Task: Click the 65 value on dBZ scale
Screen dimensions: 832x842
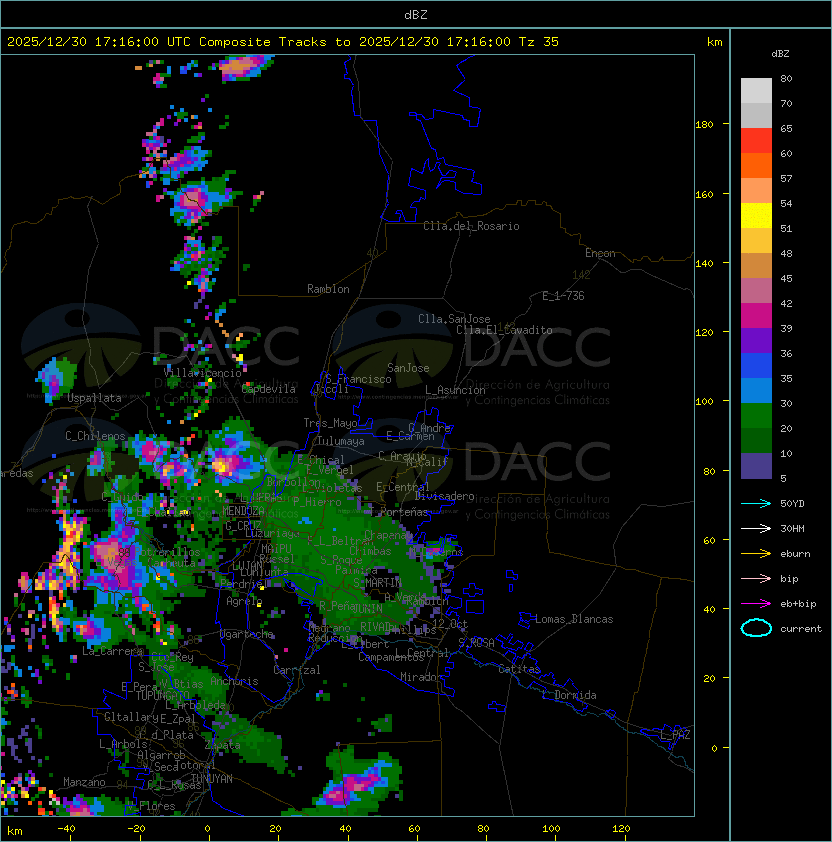Action: pyautogui.click(x=786, y=128)
